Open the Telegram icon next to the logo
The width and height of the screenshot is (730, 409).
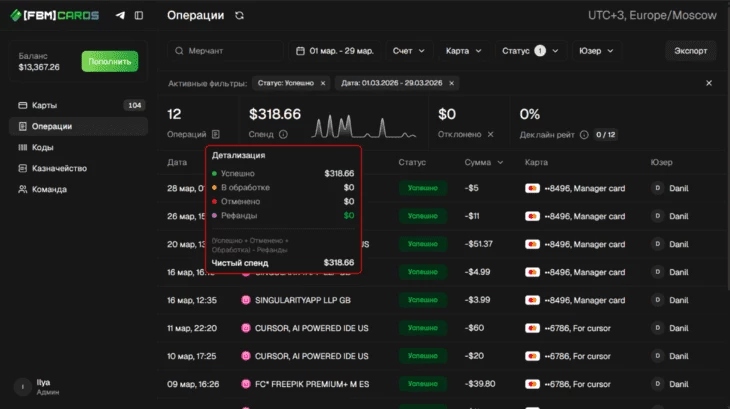point(121,16)
